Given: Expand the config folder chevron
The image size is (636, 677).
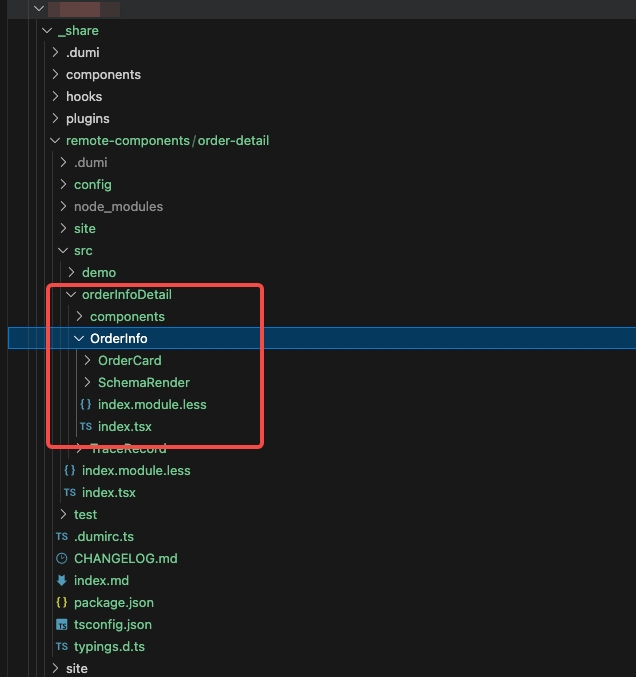Looking at the screenshot, I should (x=63, y=184).
